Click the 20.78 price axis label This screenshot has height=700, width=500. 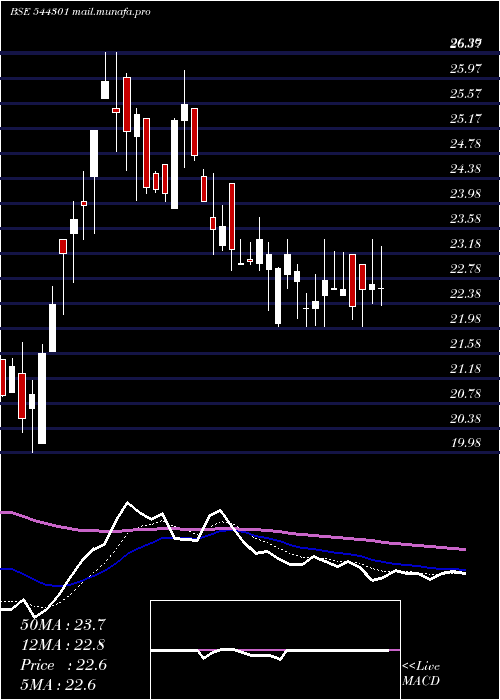[465, 394]
